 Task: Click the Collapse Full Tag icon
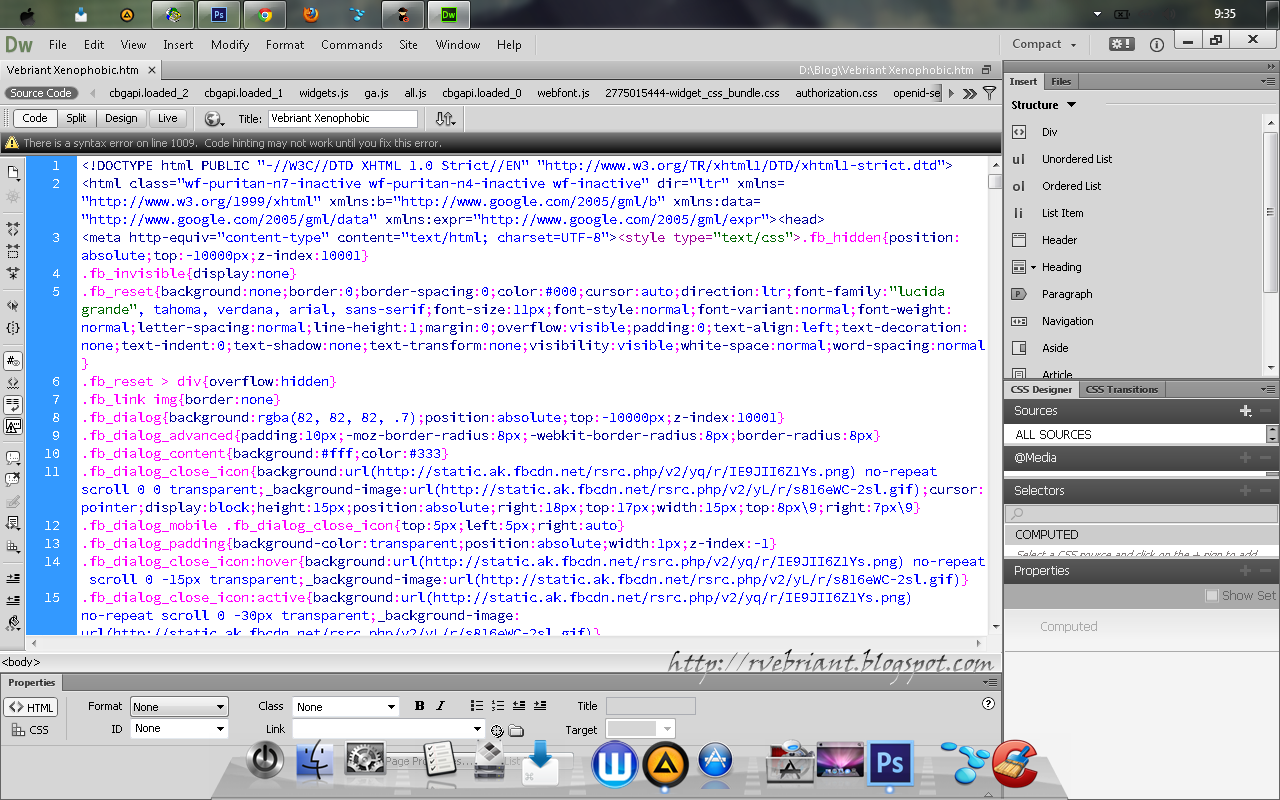13,229
